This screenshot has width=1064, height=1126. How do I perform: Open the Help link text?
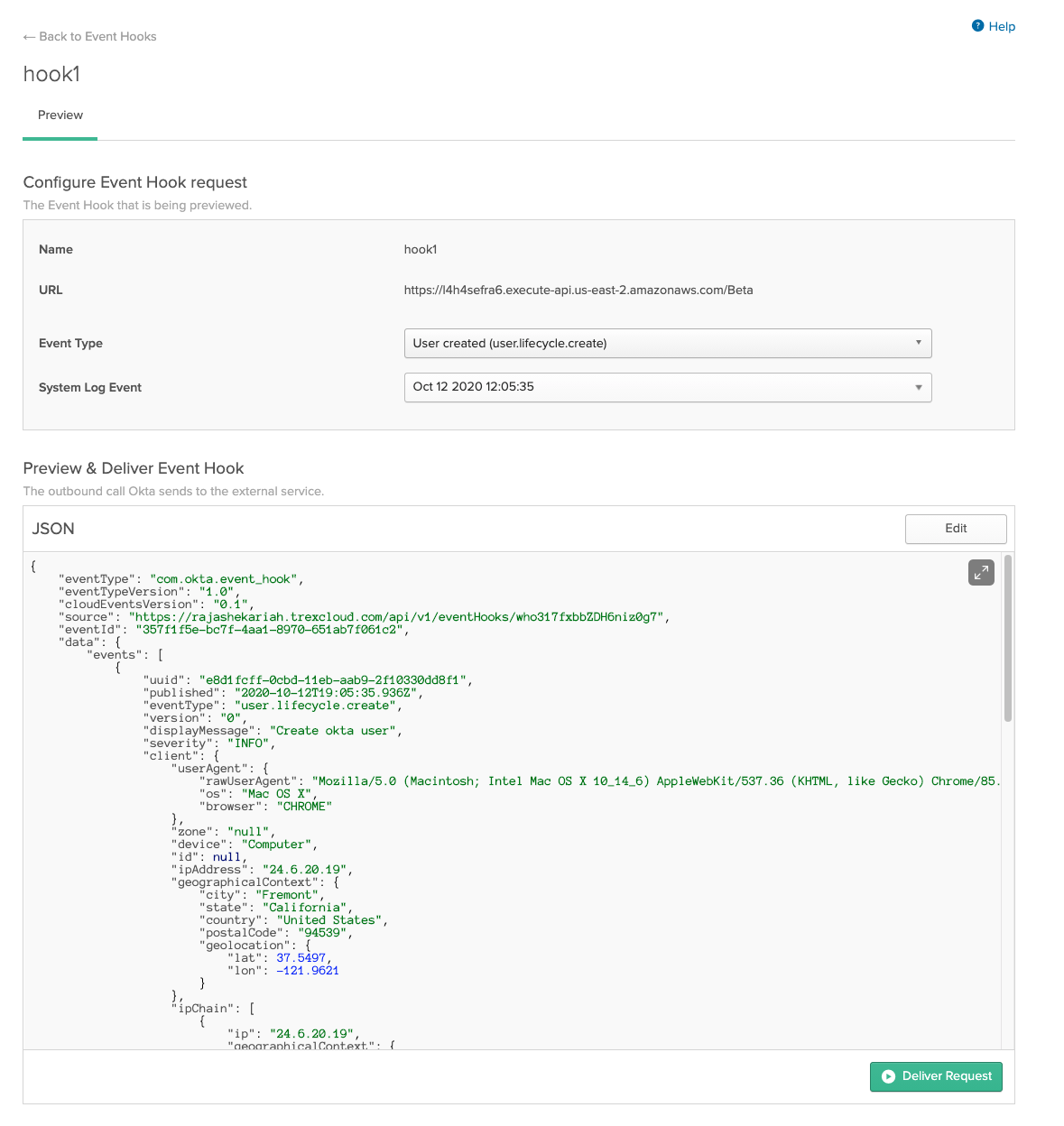(x=1002, y=26)
